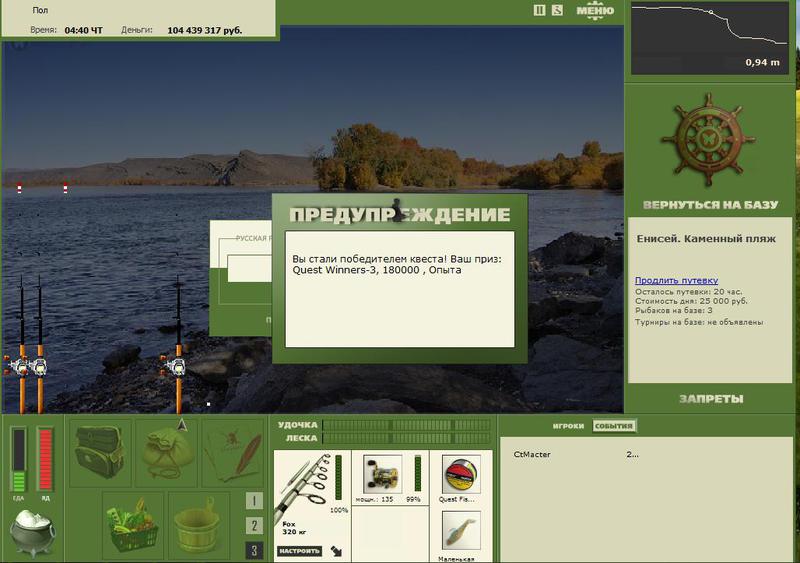This screenshot has width=800, height=563.
Task: Select rod slot 1
Action: [254, 501]
